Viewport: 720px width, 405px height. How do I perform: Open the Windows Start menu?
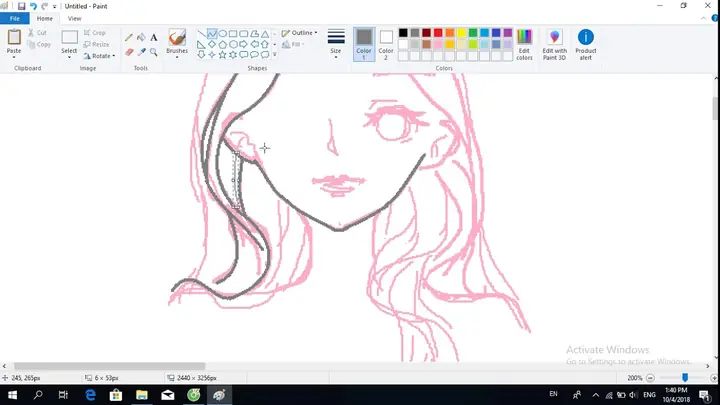click(x=12, y=395)
